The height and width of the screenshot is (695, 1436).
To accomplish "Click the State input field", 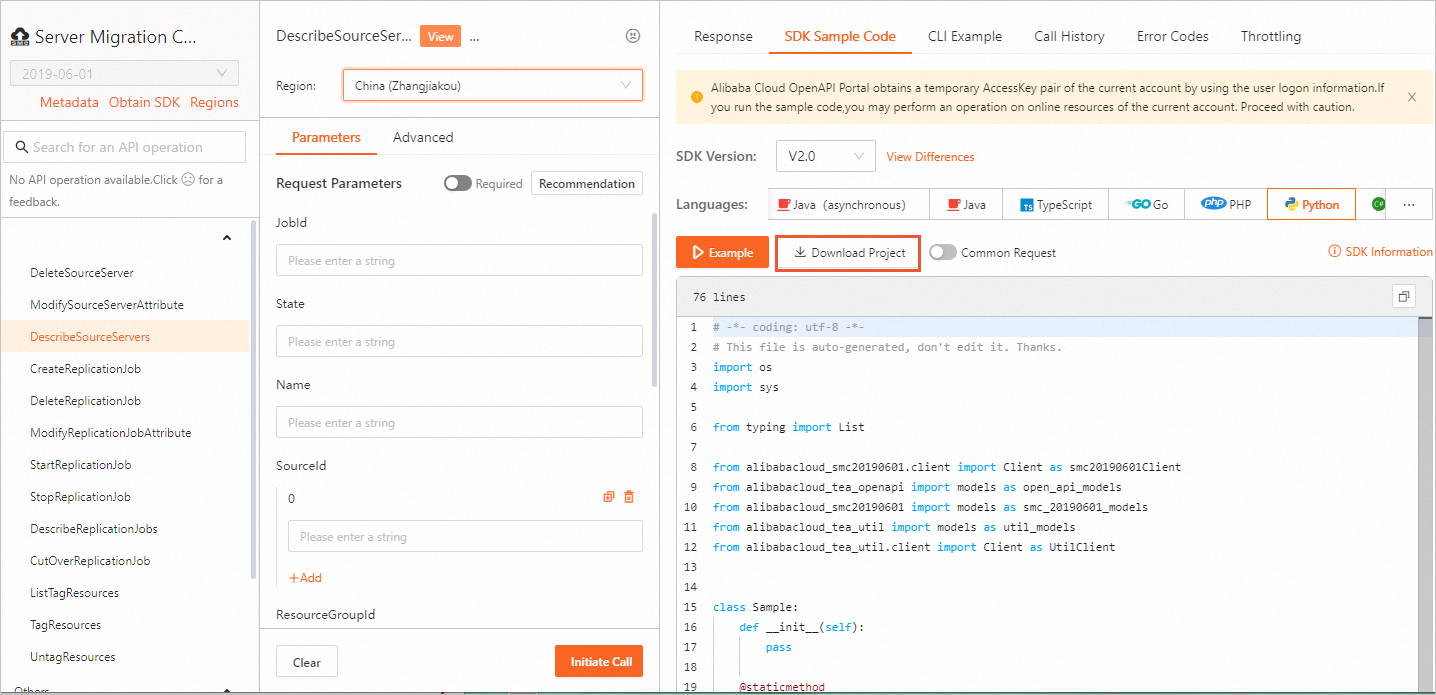I will (x=459, y=341).
